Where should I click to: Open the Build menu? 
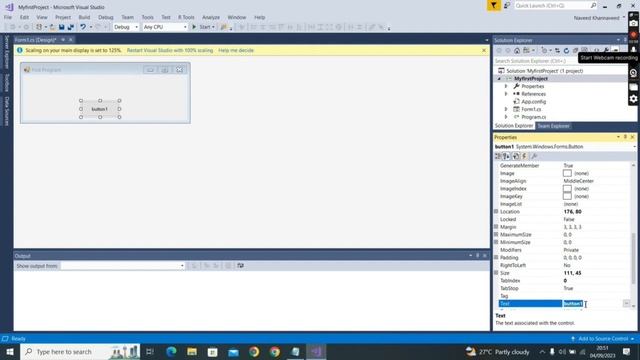[x=84, y=17]
